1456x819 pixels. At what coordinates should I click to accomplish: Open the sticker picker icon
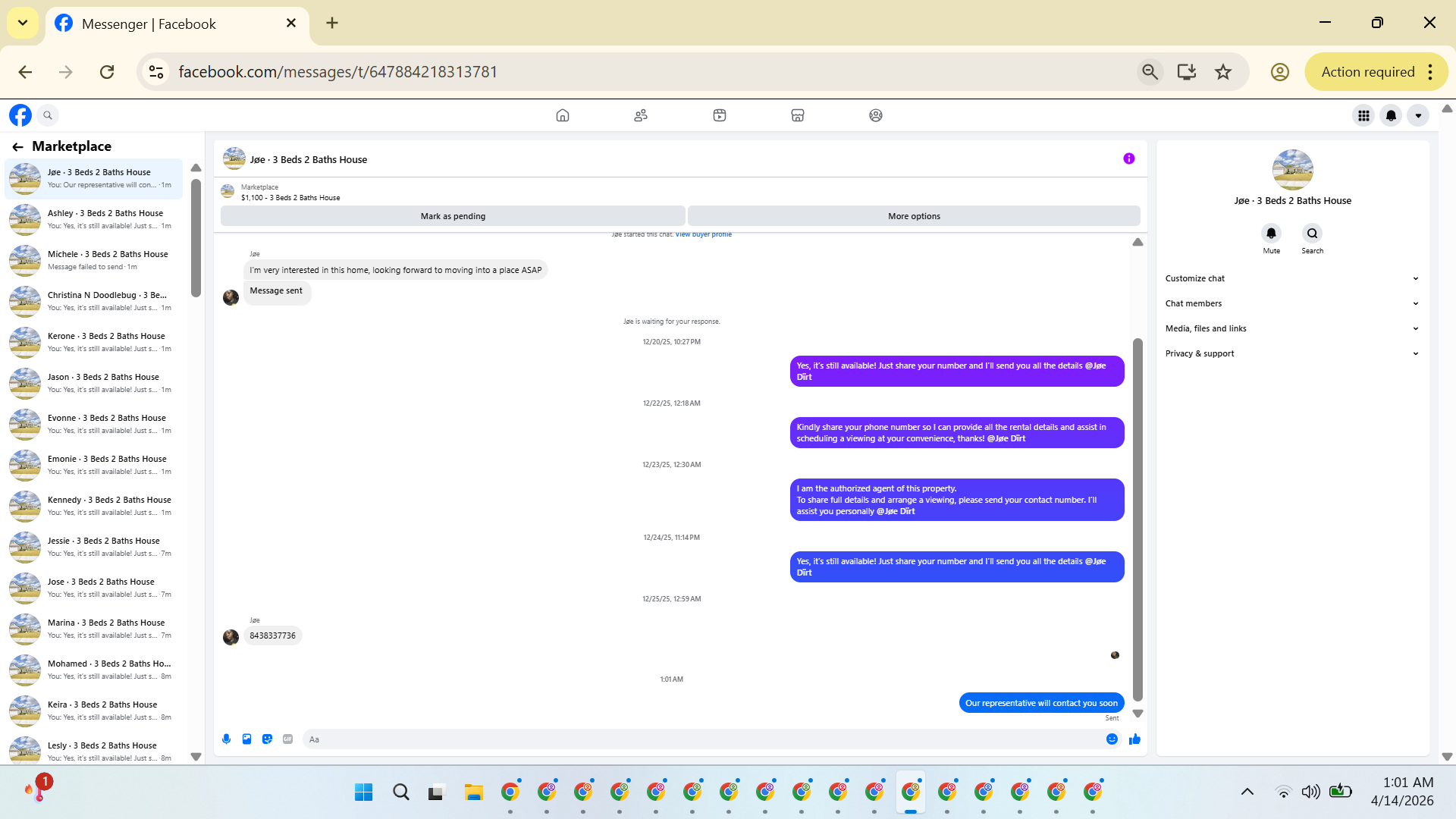click(x=267, y=739)
